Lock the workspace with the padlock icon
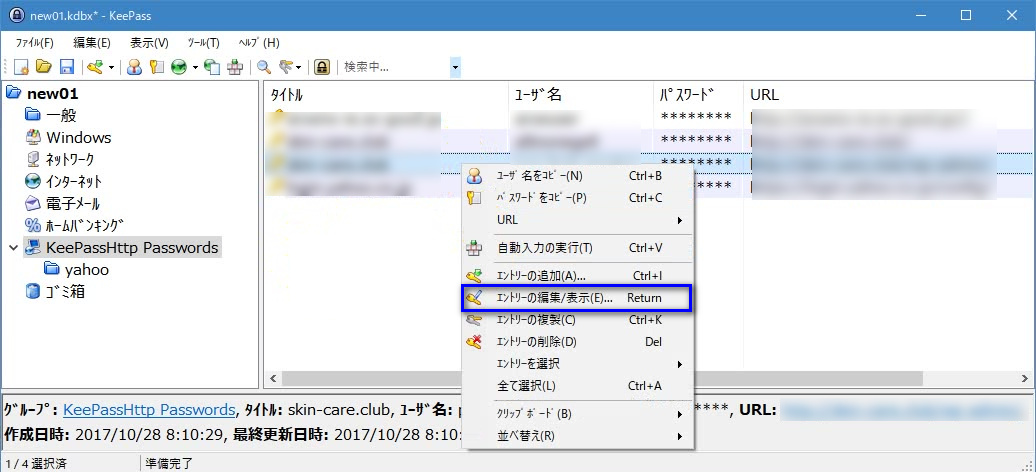The height and width of the screenshot is (472, 1036). (x=322, y=67)
